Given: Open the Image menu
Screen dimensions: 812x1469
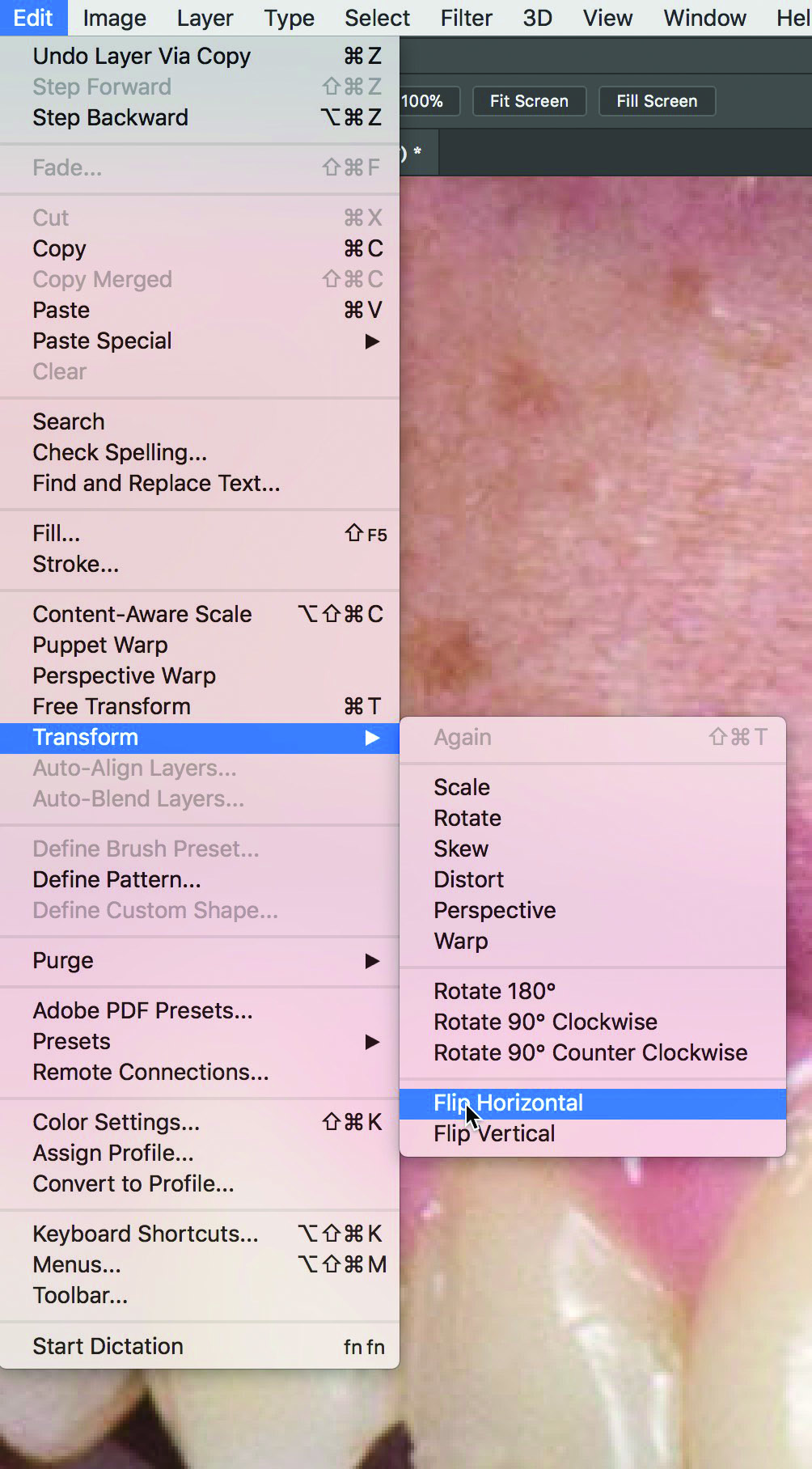Looking at the screenshot, I should pyautogui.click(x=115, y=18).
